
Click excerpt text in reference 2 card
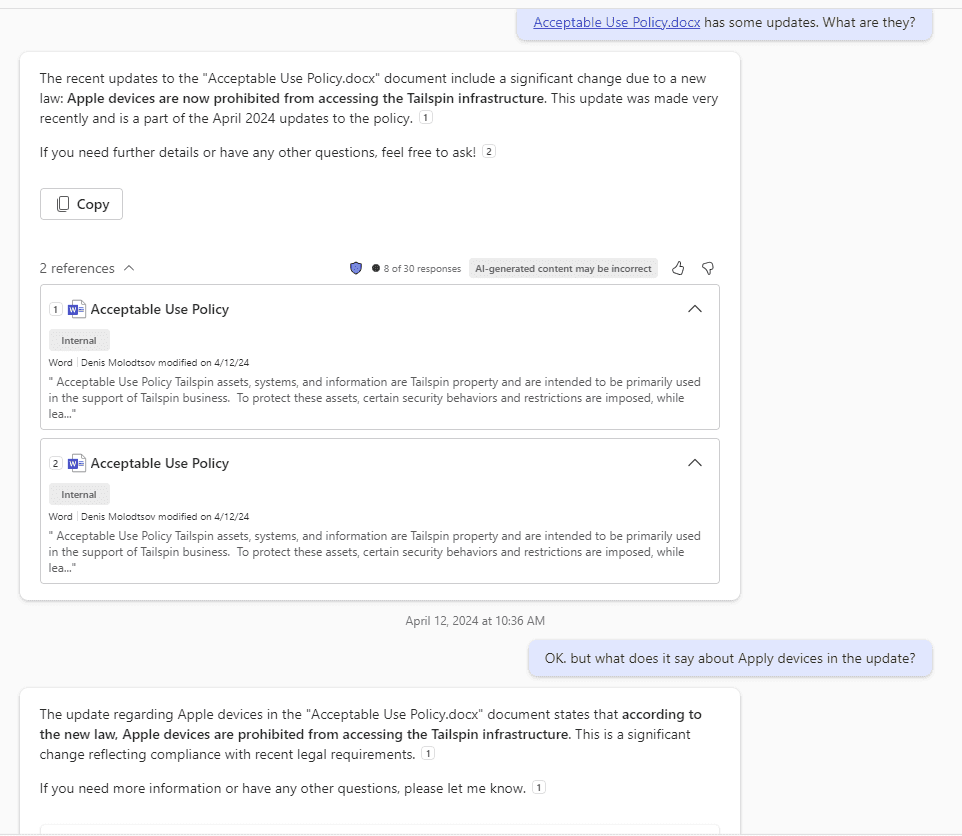coord(375,552)
